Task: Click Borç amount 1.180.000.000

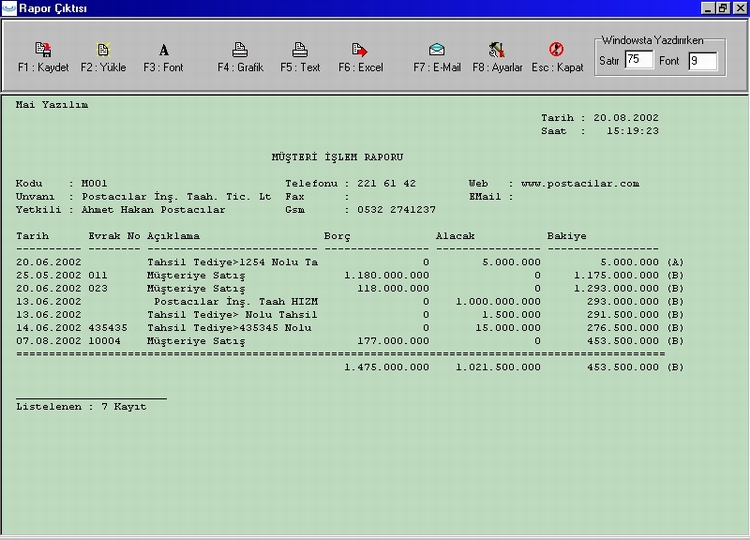Action: click(x=386, y=275)
